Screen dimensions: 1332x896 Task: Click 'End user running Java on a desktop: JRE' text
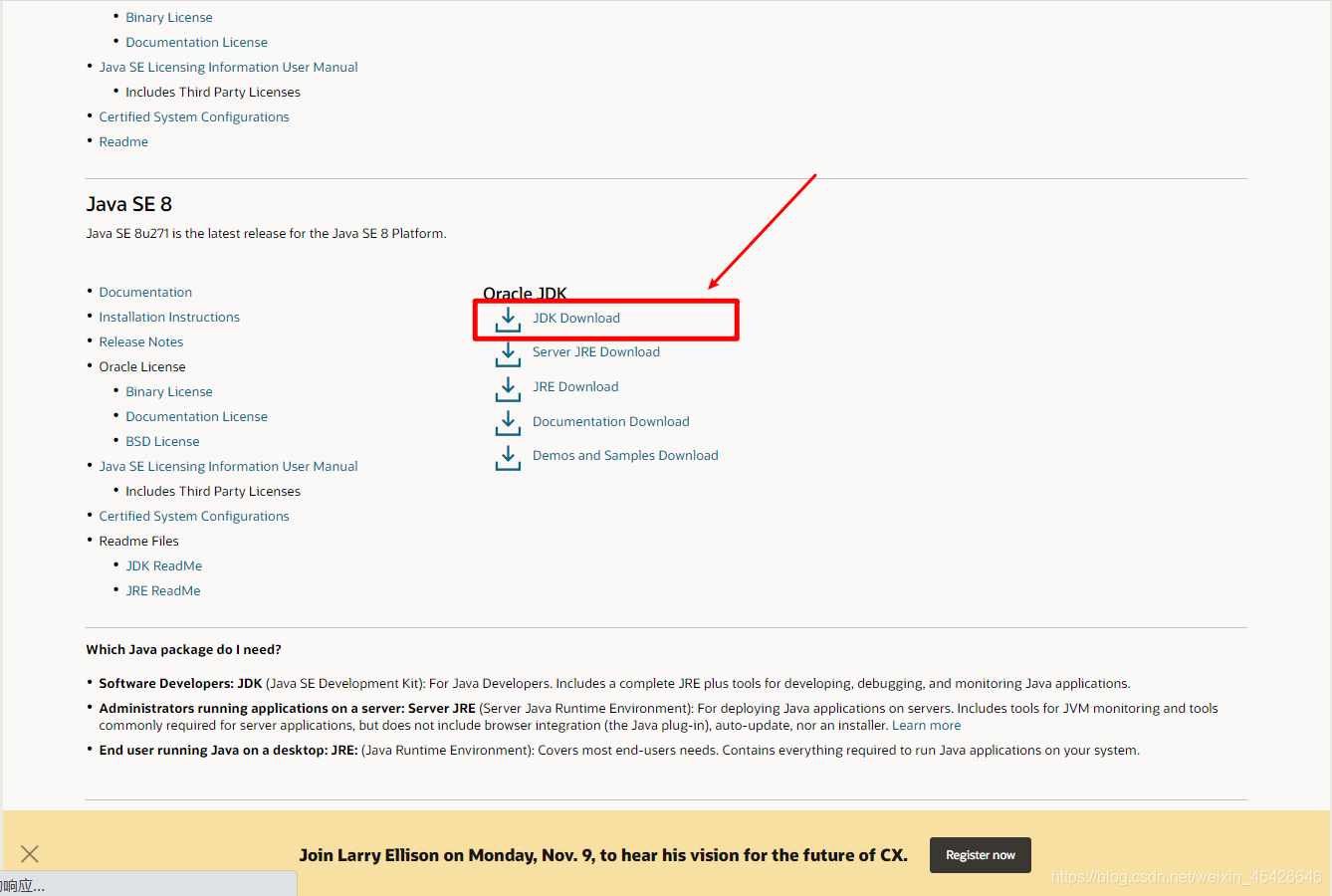228,751
